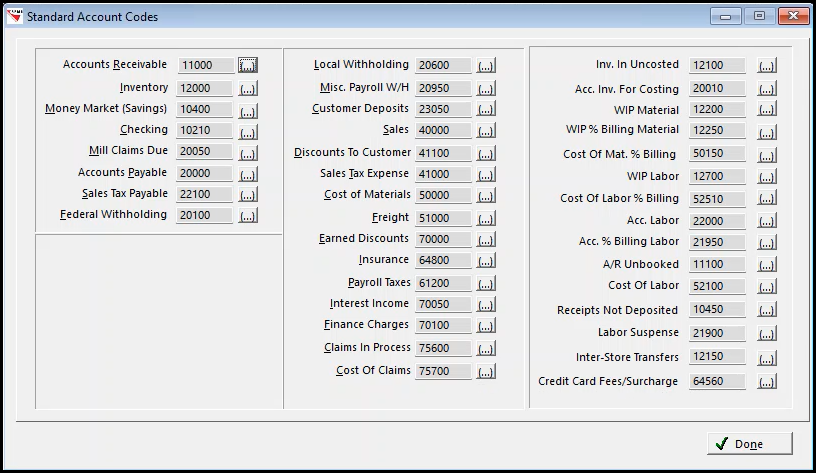Open lookup button for Checking
This screenshot has width=816, height=473.
(248, 132)
